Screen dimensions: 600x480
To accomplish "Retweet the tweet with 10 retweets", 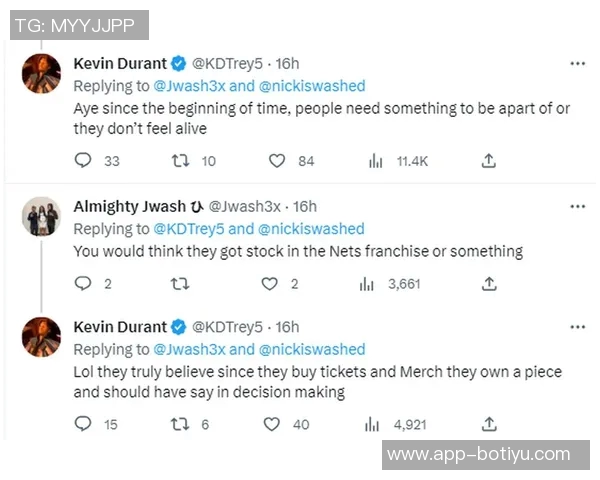I will (181, 160).
